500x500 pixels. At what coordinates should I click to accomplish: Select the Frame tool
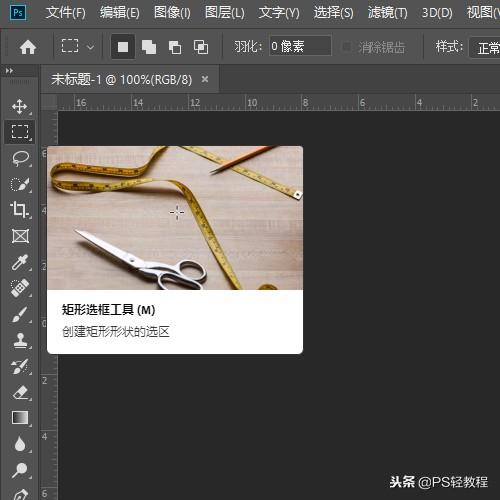tap(20, 236)
